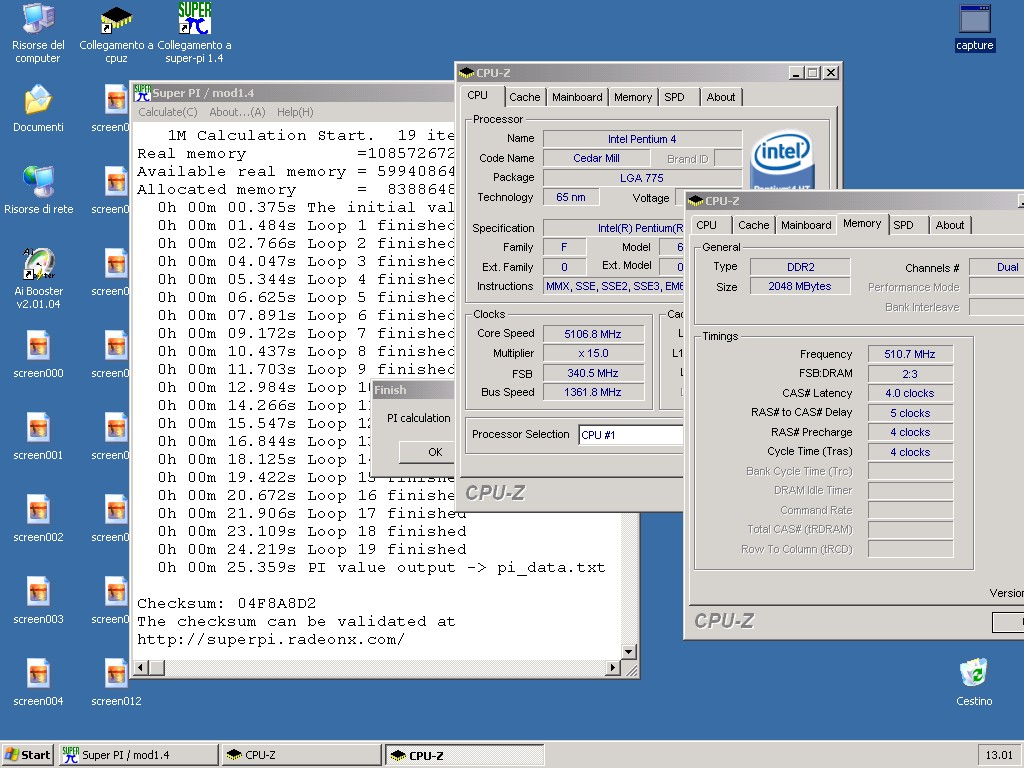Click the Core Speed value 5106.8 MHz
The image size is (1024, 768).
point(593,334)
